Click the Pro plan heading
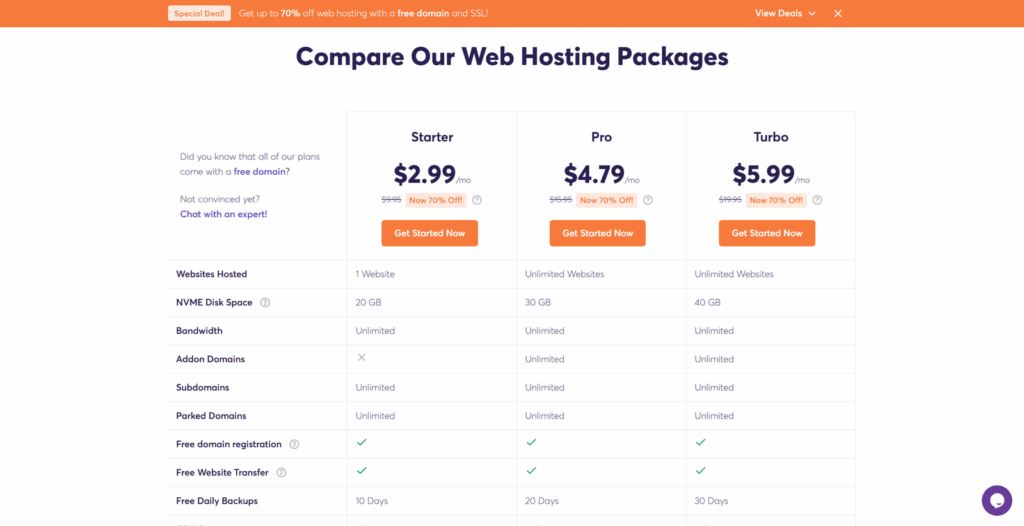This screenshot has height=526, width=1024. pyautogui.click(x=601, y=137)
